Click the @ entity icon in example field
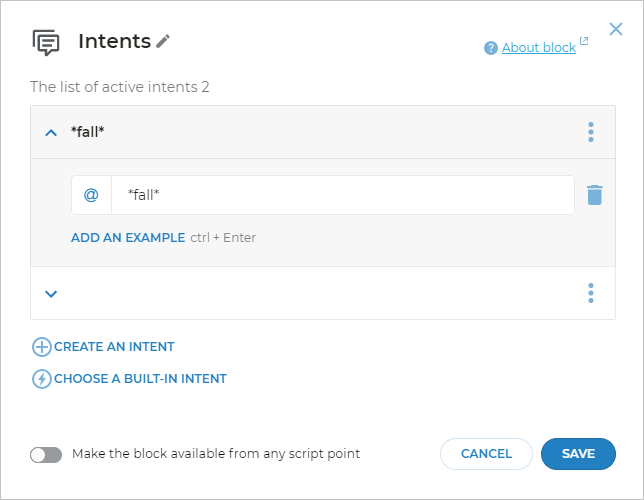Screen dimensions: 644x500 pyautogui.click(x=91, y=195)
